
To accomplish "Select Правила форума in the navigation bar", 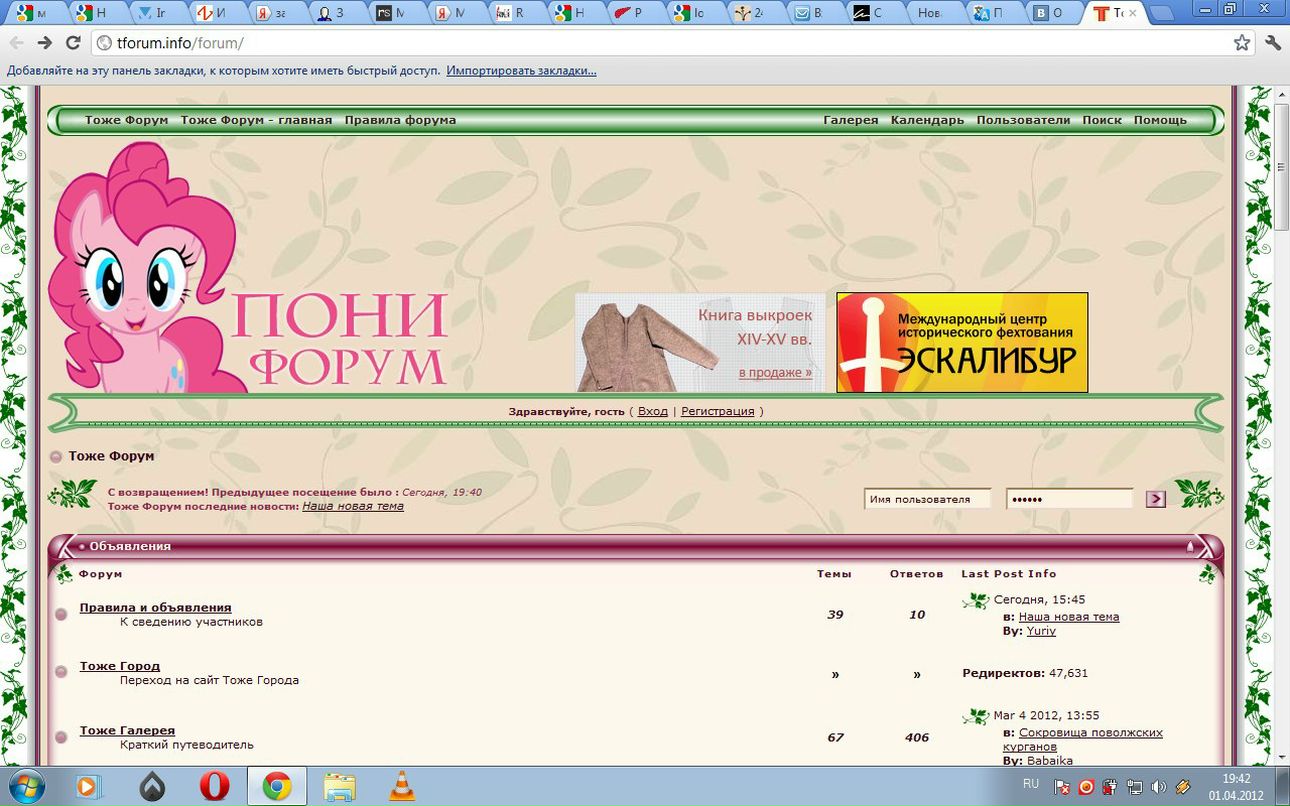I will (x=400, y=120).
